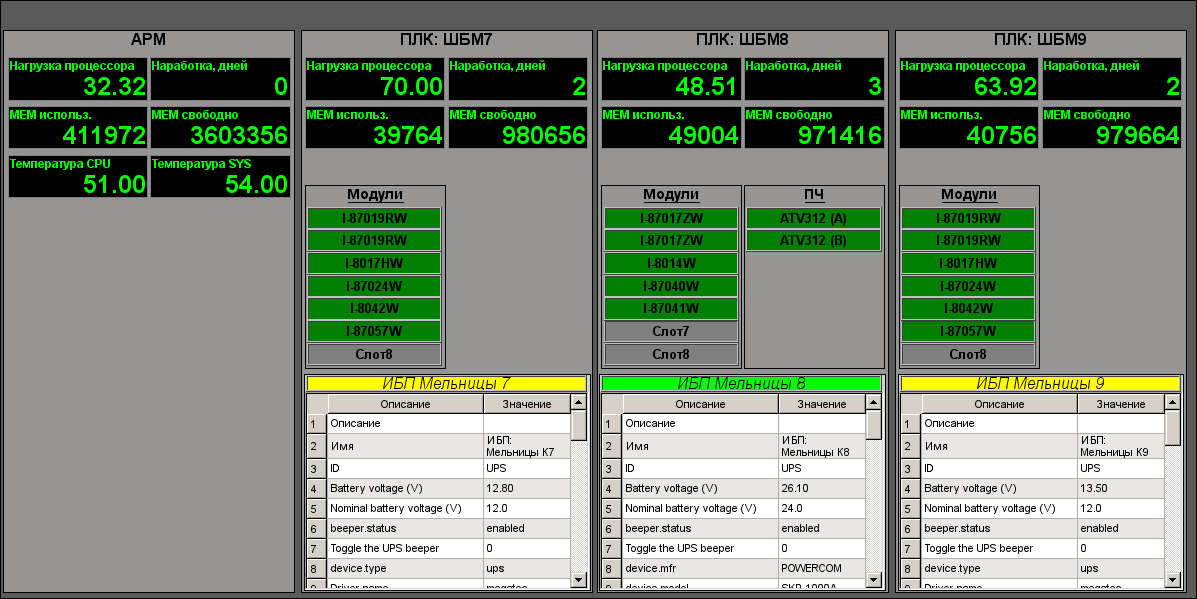Open module I-8014W in ШБМ8
This screenshot has height=599, width=1197.
pyautogui.click(x=671, y=264)
